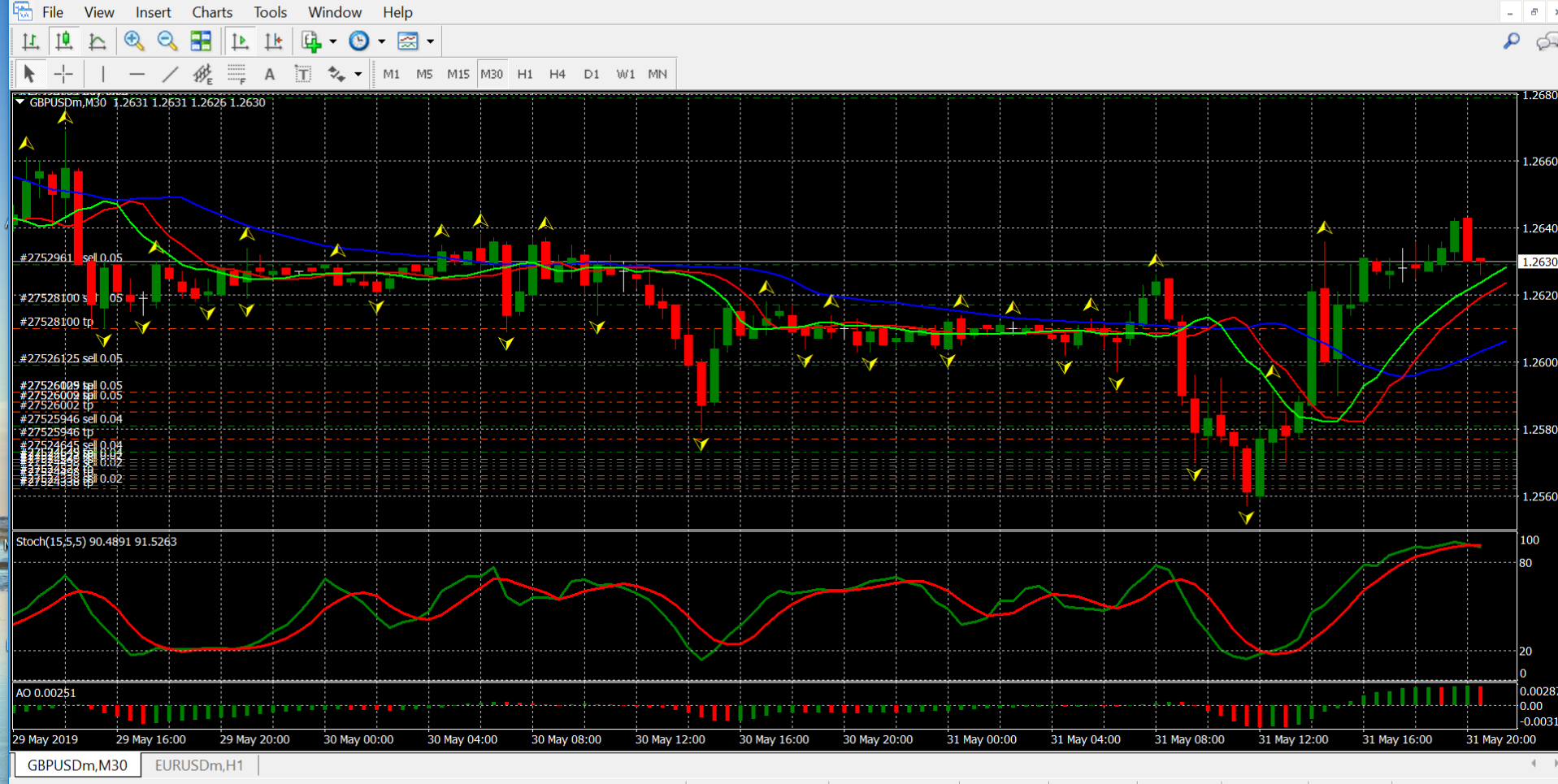The width and height of the screenshot is (1558, 784).
Task: Open the chat speech bubbles icon
Action: (1546, 41)
